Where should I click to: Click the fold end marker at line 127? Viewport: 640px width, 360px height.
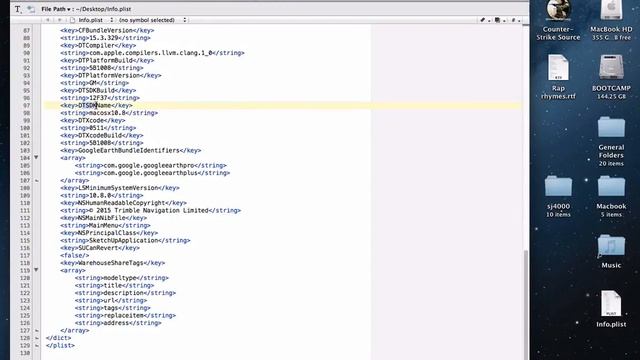point(36,331)
